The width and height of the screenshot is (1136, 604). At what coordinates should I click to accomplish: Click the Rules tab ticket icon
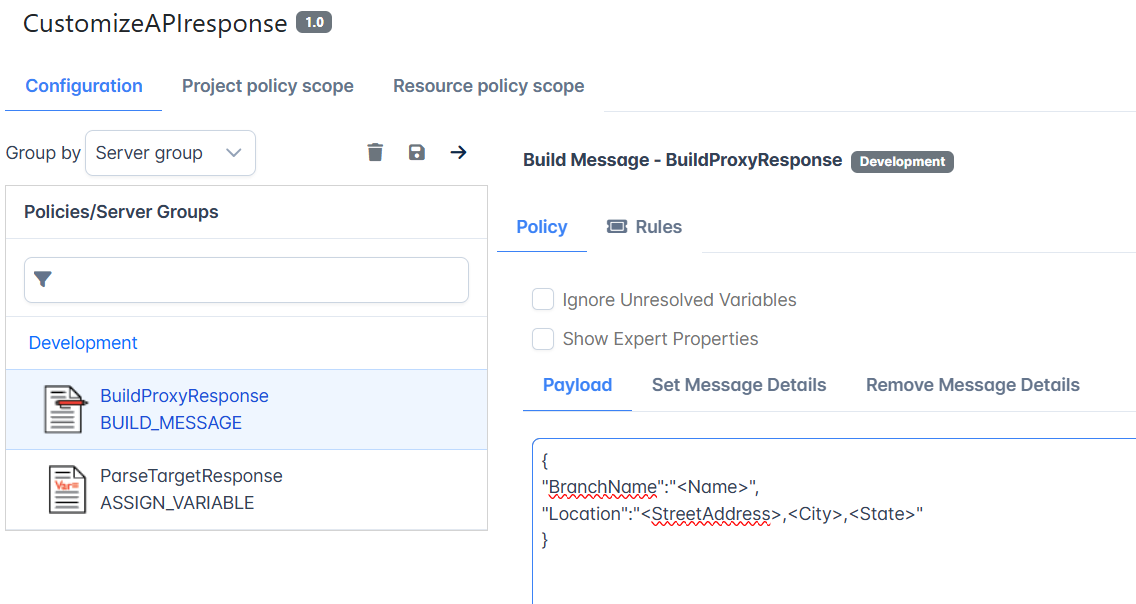(617, 227)
